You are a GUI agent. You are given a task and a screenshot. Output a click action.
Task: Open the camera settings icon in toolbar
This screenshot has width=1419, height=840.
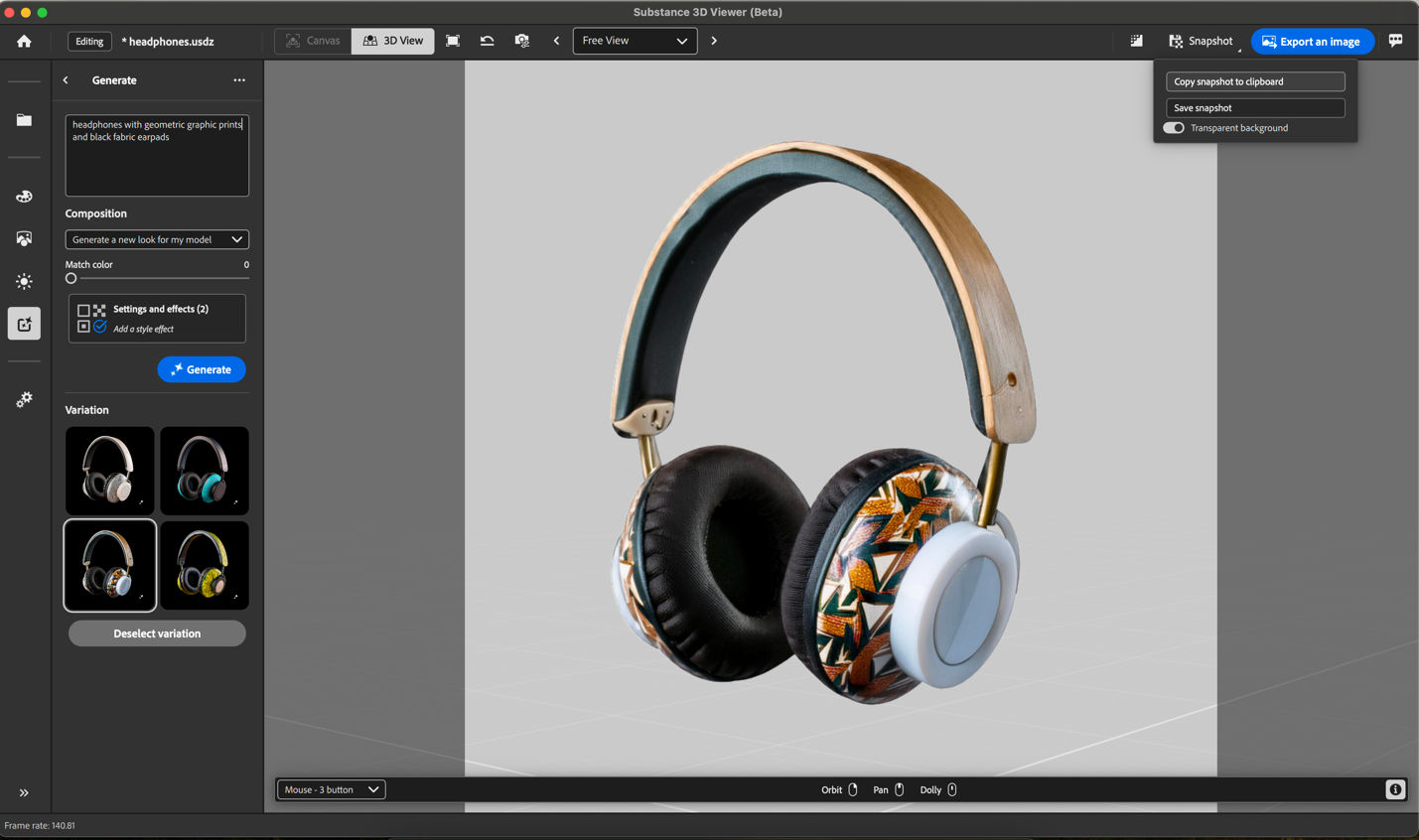[522, 41]
